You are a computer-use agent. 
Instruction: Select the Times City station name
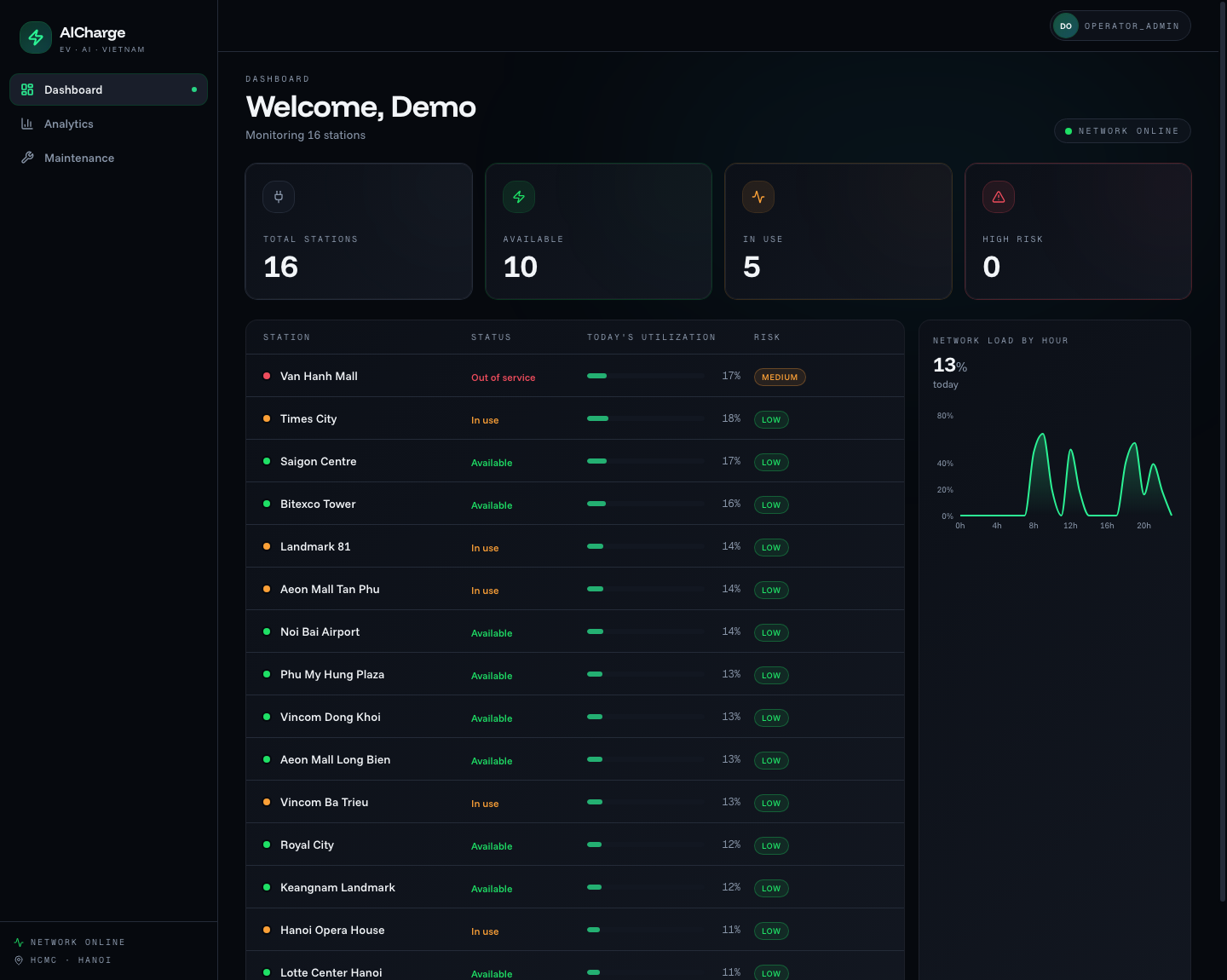point(308,418)
